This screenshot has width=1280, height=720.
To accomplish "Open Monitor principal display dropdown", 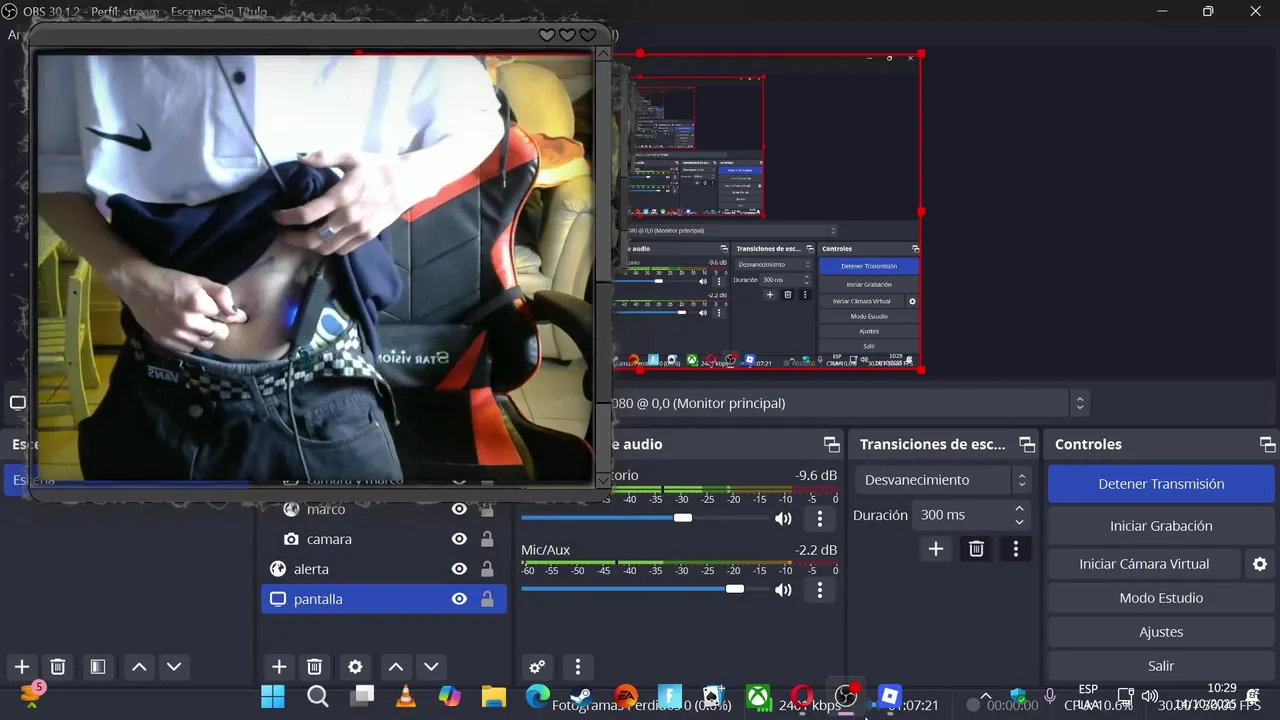I will pyautogui.click(x=848, y=403).
